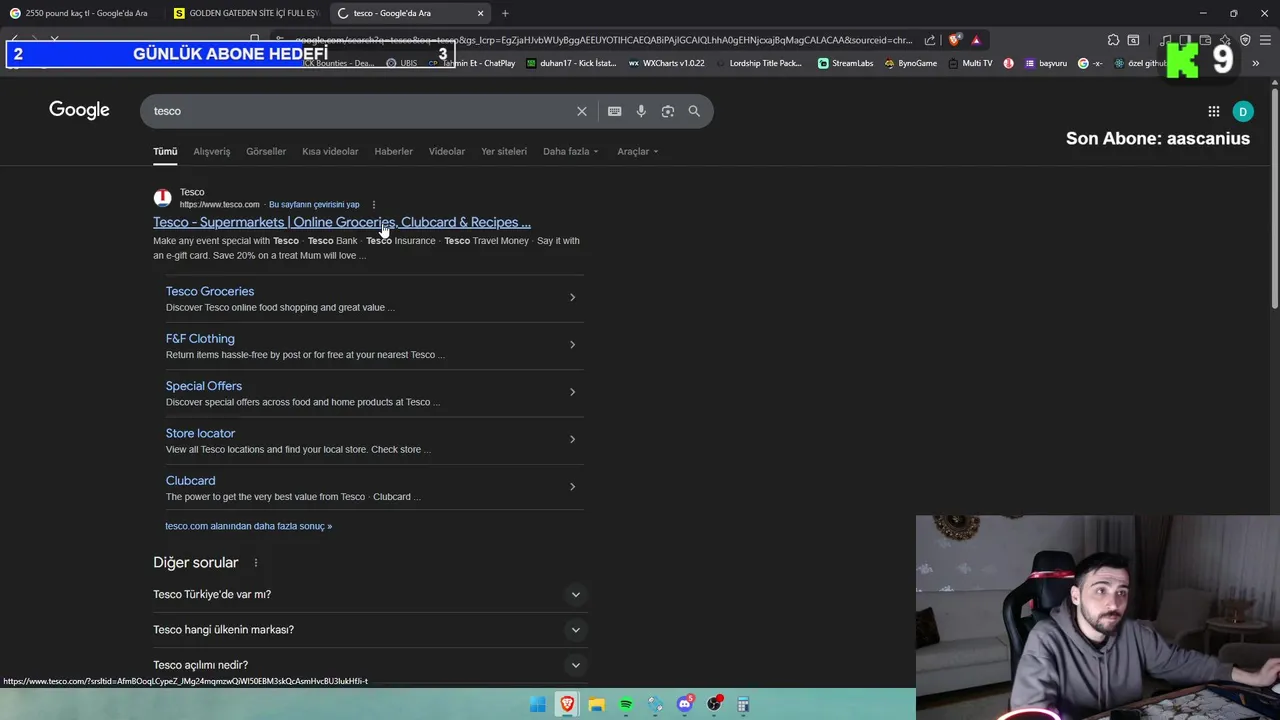Open the Special Offers link
This screenshot has width=1280, height=720.
(x=204, y=386)
